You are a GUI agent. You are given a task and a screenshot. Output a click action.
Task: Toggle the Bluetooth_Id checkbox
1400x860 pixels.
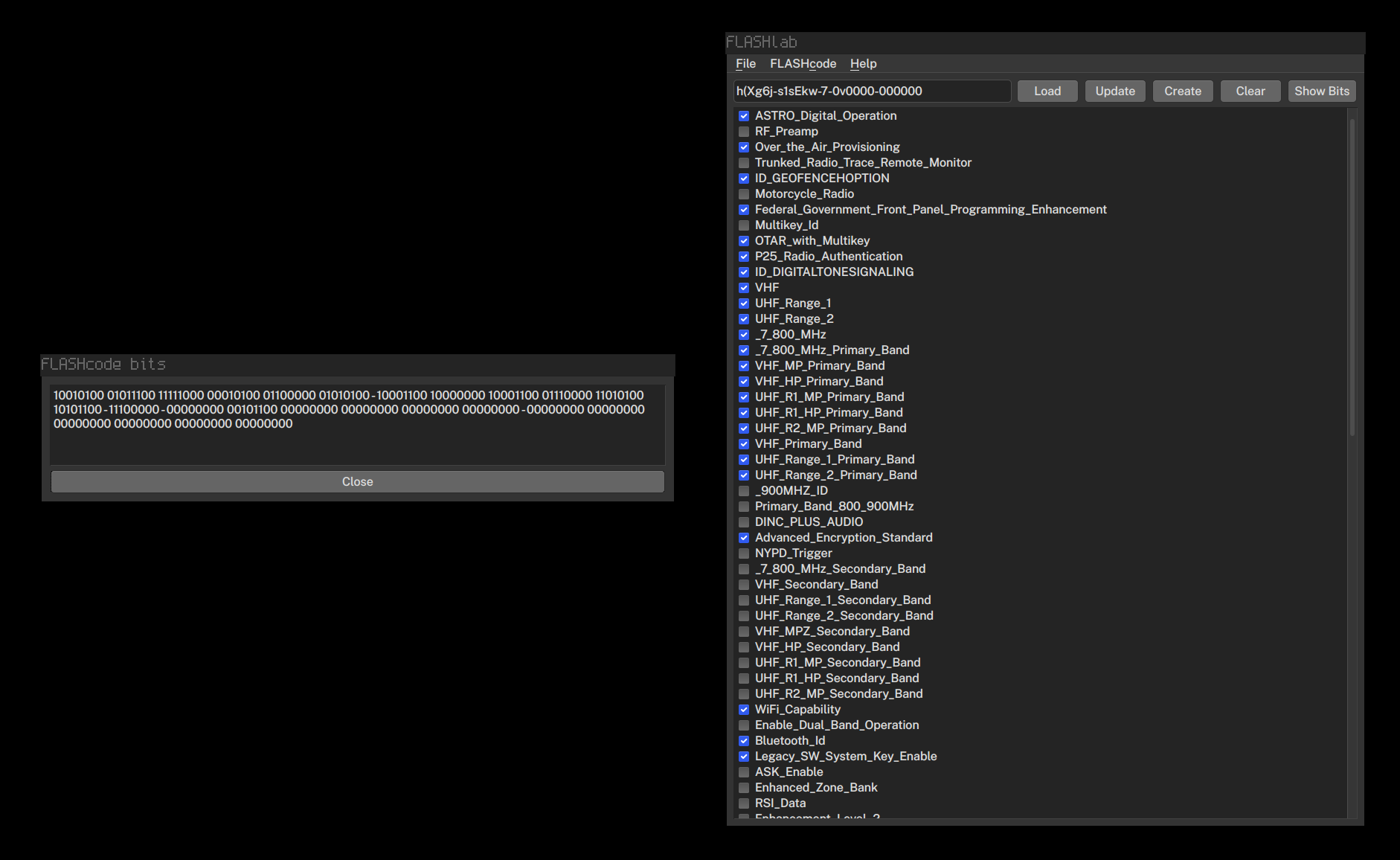tap(744, 740)
